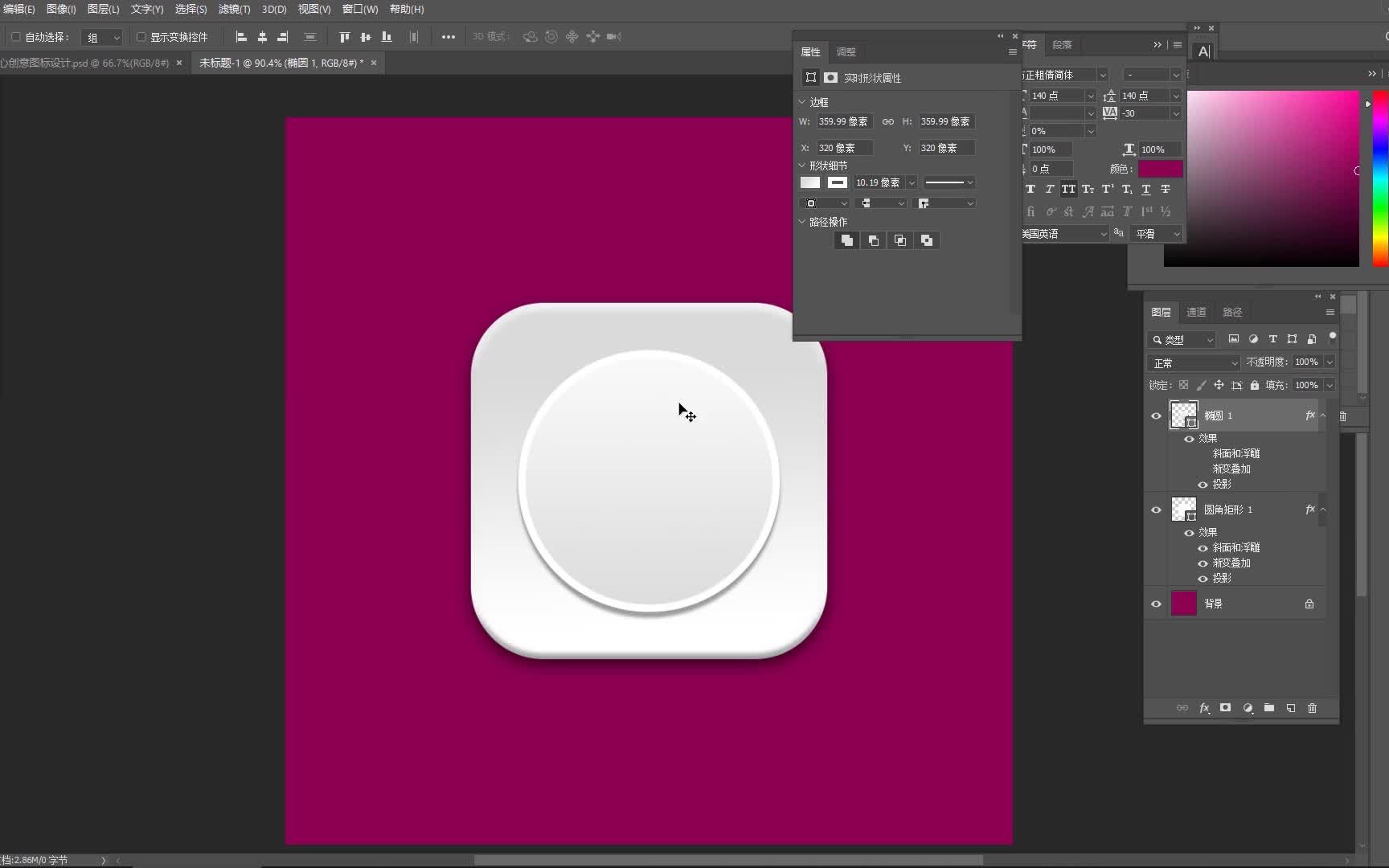The image size is (1389, 868).
Task: Switch to the 段落 tab
Action: click(1062, 45)
